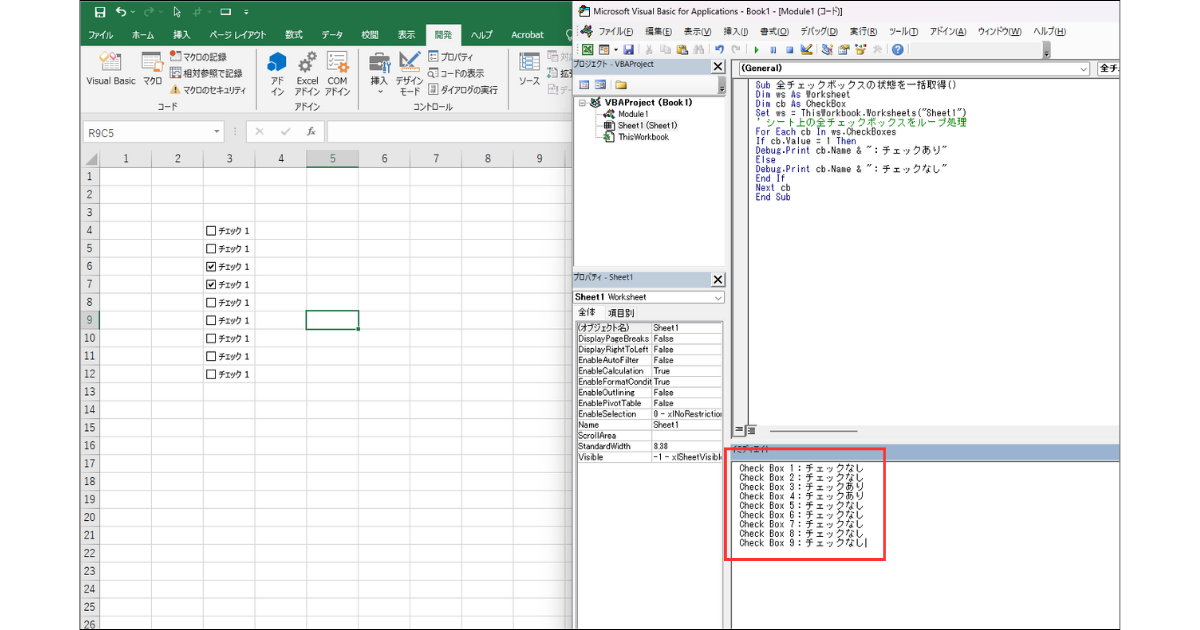Select the Module1 item in project tree

(x=633, y=114)
